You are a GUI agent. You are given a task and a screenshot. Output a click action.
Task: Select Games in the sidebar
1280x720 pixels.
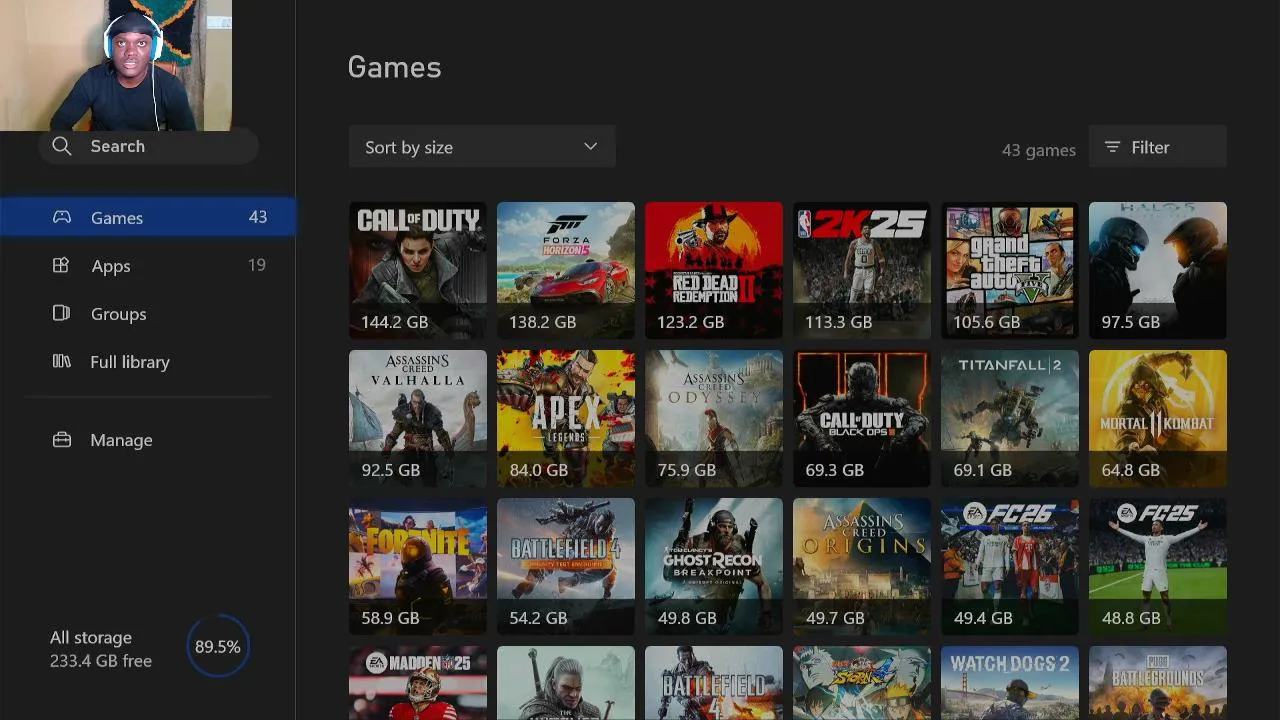[148, 217]
